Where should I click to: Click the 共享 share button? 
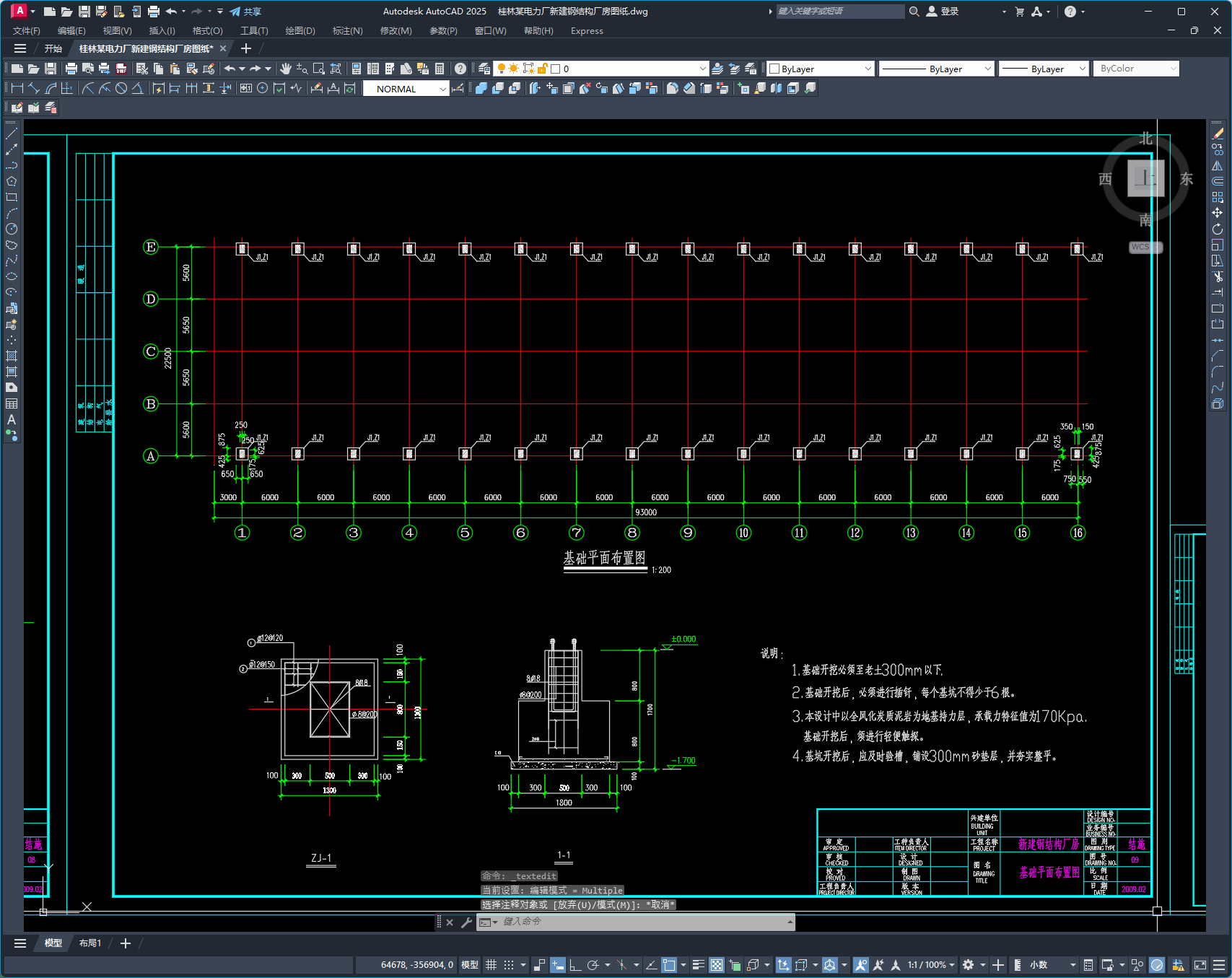tap(245, 12)
